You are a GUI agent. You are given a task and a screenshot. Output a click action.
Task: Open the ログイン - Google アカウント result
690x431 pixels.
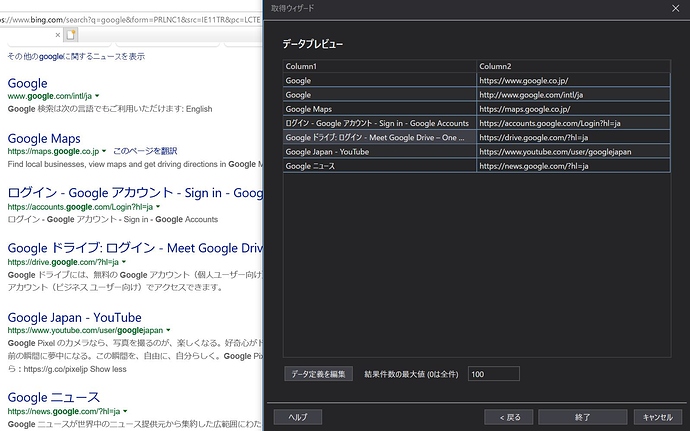click(135, 193)
